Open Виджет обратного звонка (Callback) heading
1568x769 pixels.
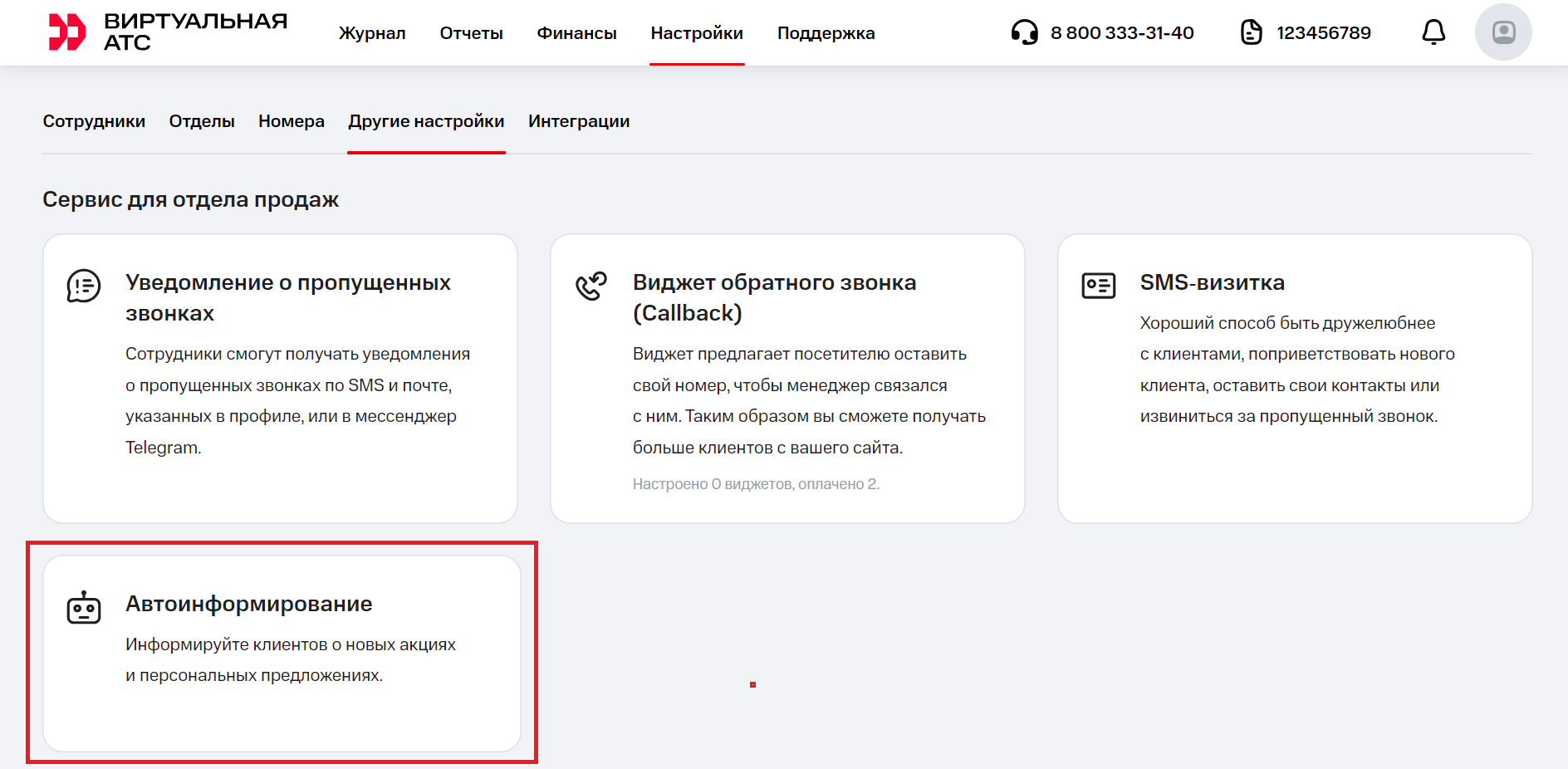click(773, 297)
